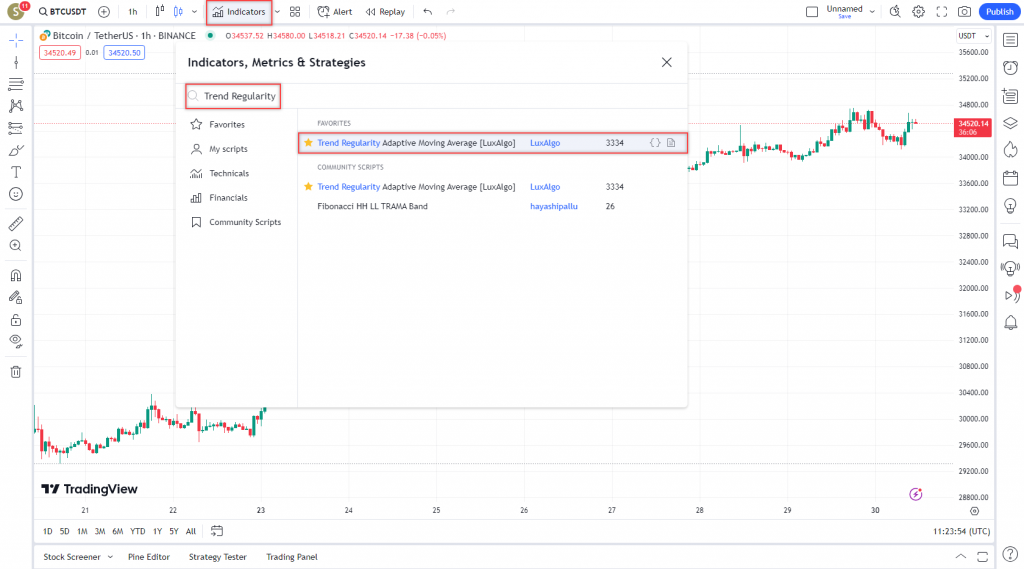
Task: Expand the Unnamed layout dropdown arrow
Action: [x=872, y=12]
